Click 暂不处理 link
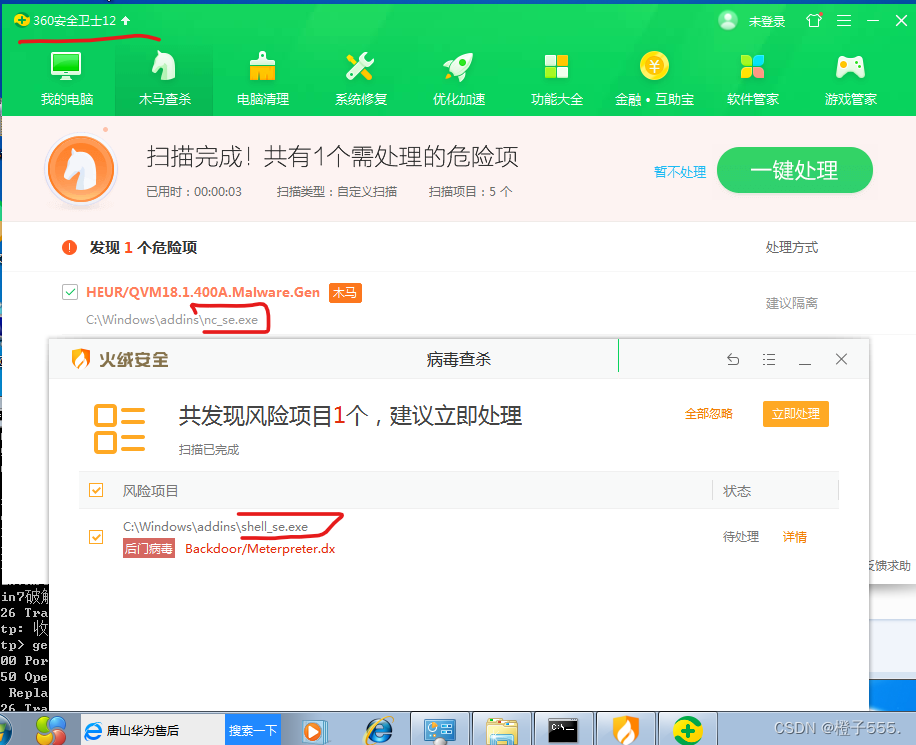This screenshot has height=745, width=916. click(679, 172)
